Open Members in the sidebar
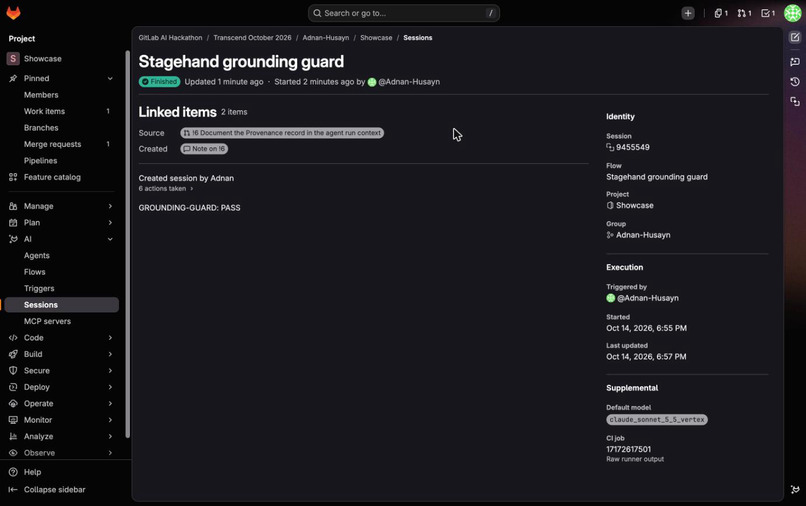 (61, 95)
